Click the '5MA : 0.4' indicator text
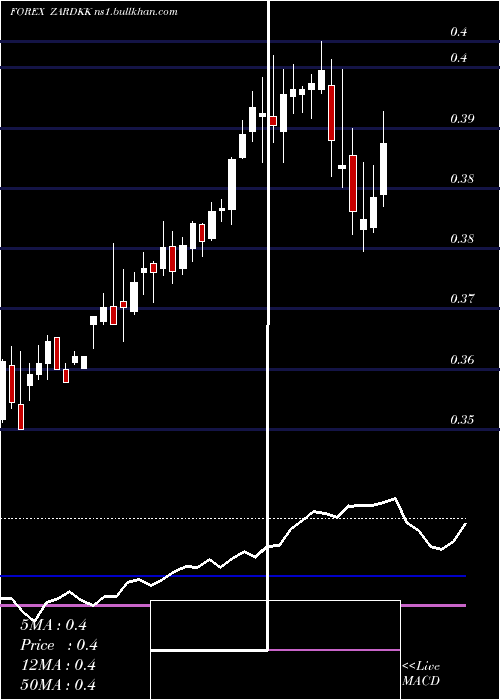This screenshot has width=500, height=700. coord(54,625)
